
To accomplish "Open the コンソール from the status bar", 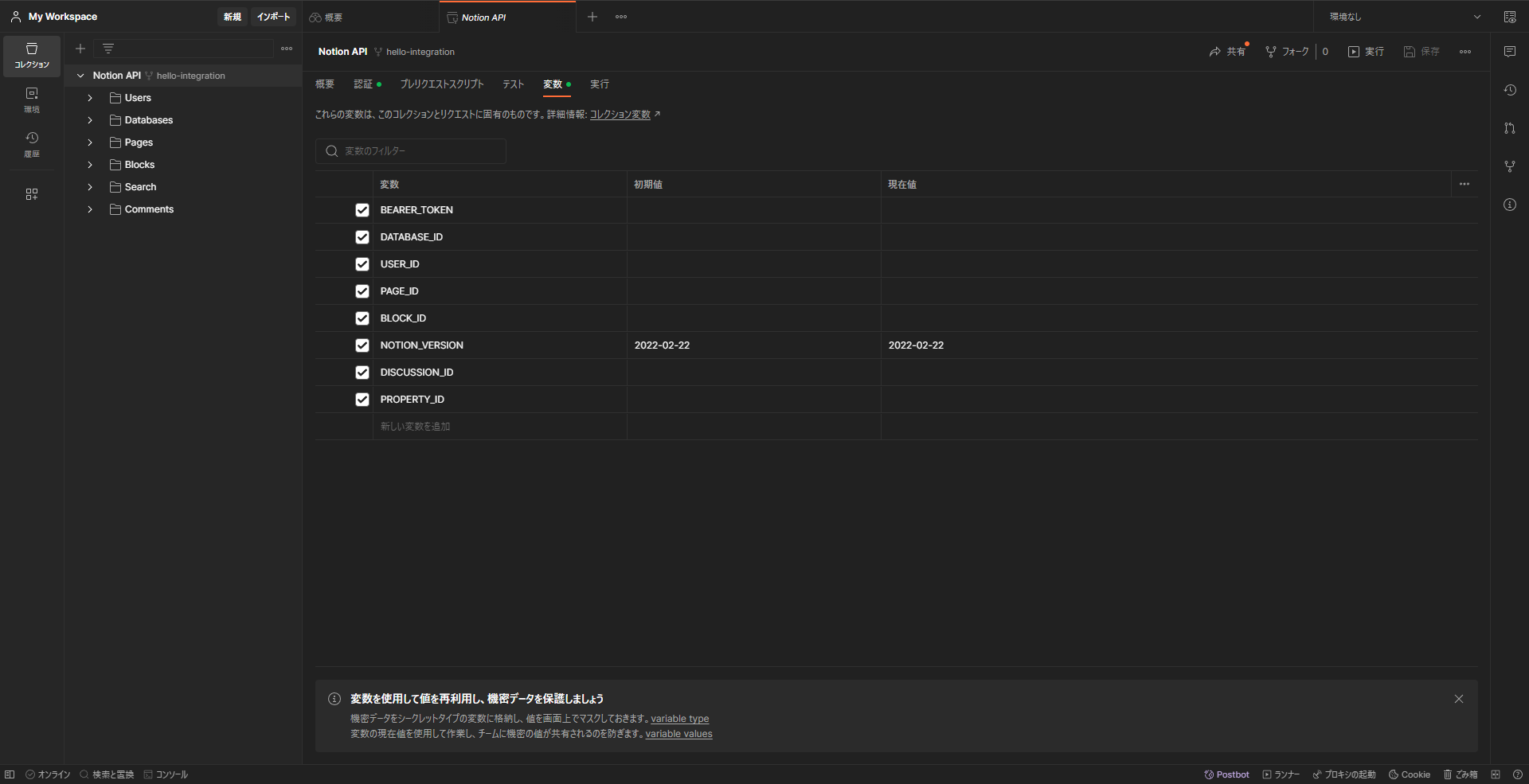I will click(x=166, y=774).
